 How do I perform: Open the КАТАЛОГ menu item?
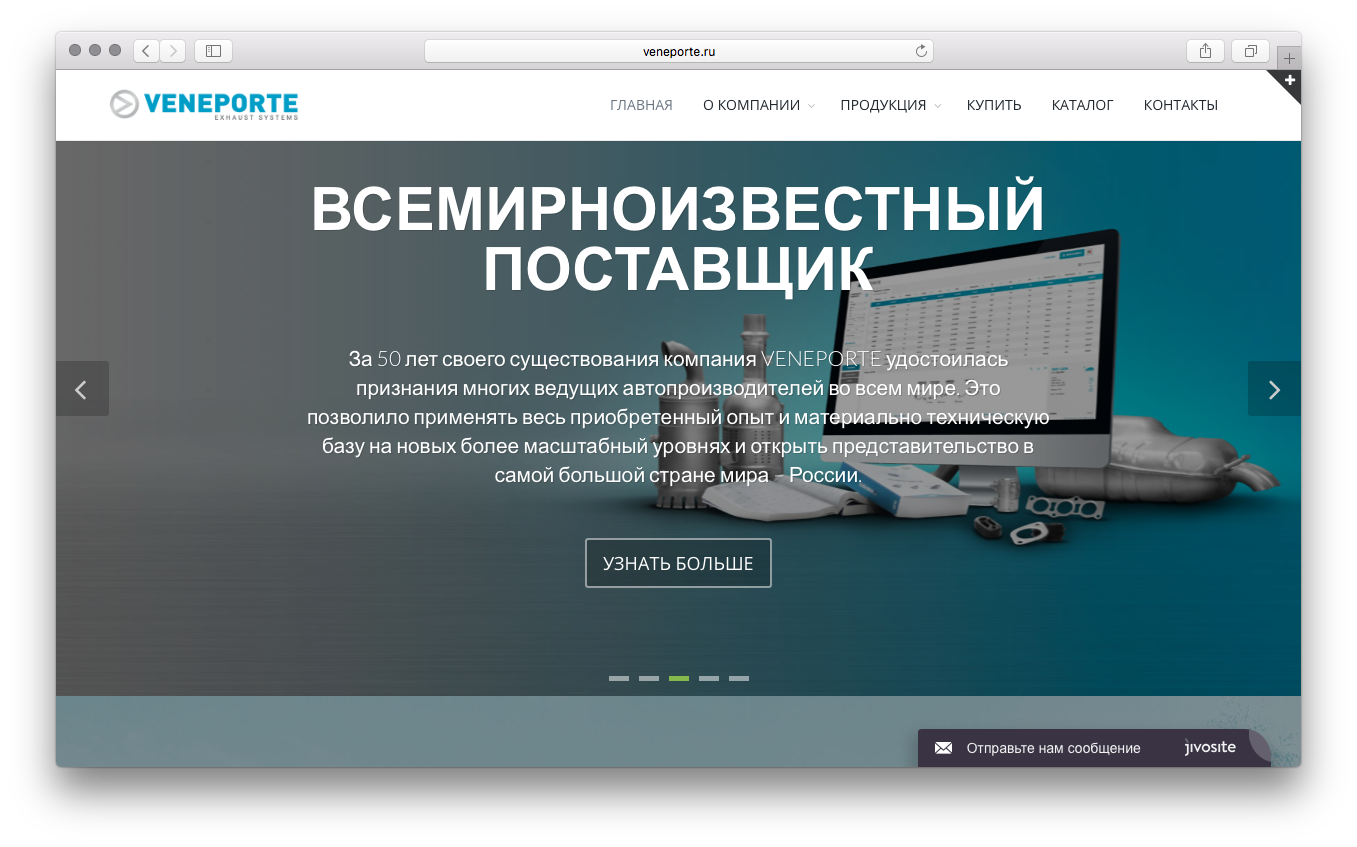point(1082,105)
